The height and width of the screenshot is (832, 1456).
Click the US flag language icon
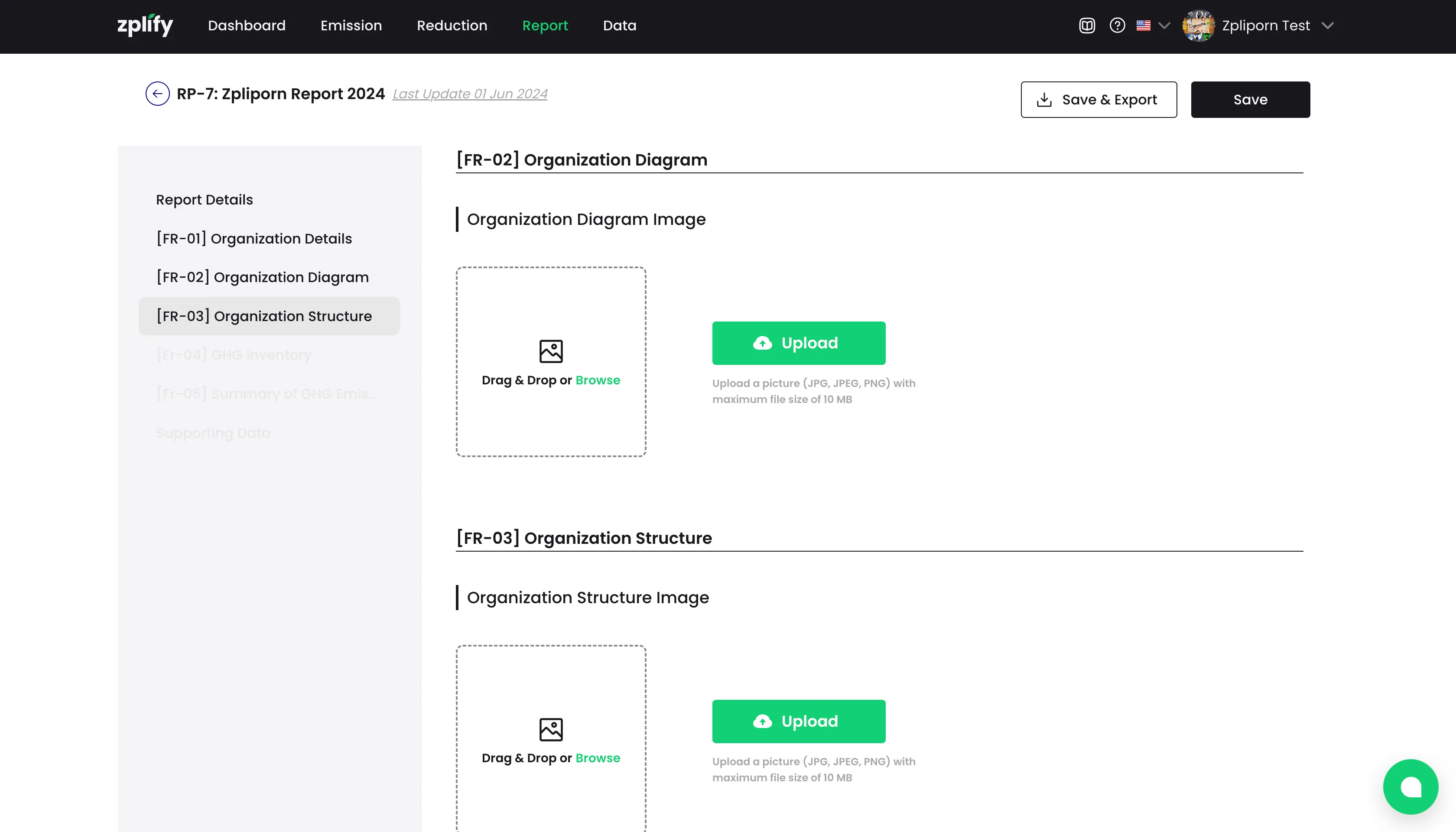click(1144, 26)
